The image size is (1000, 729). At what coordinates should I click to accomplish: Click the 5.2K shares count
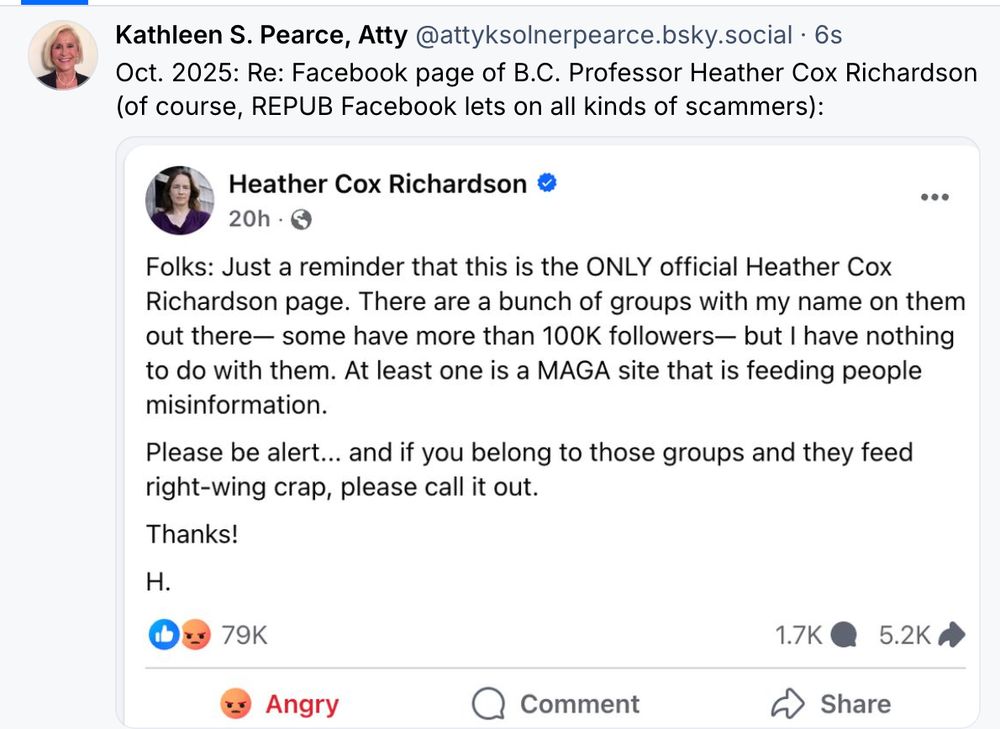[x=904, y=634]
